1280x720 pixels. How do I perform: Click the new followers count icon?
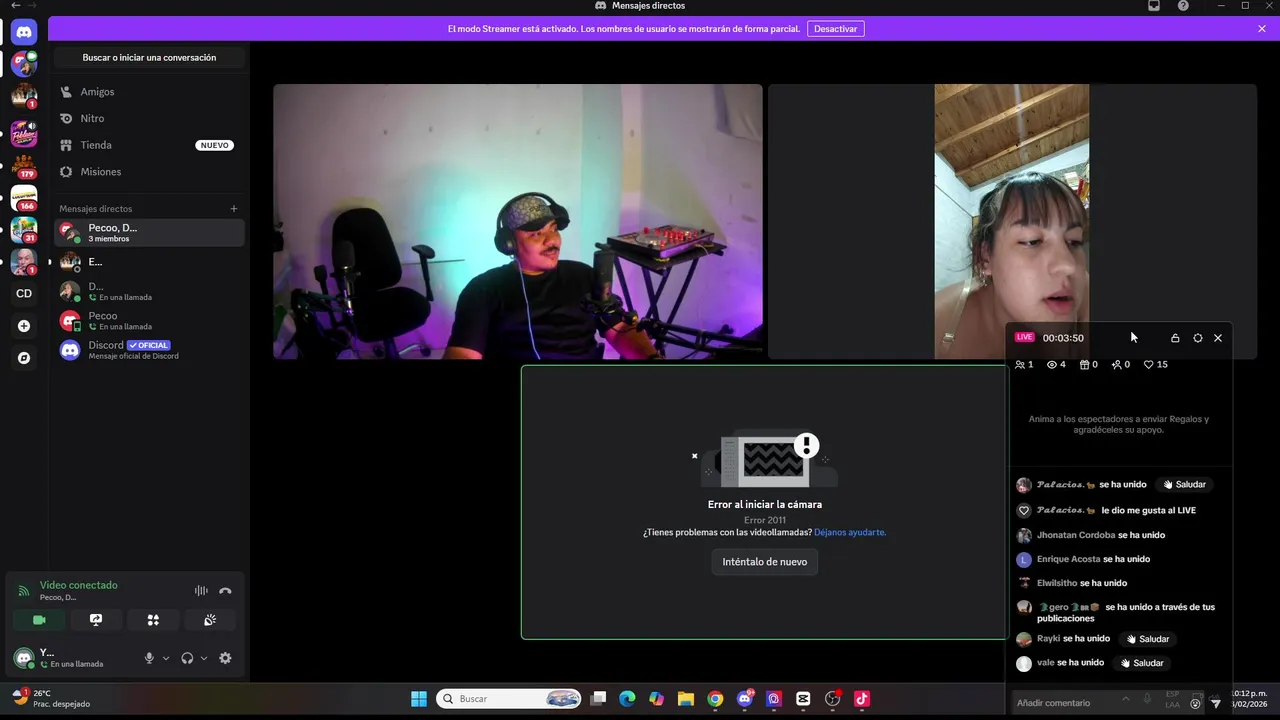(x=1121, y=365)
